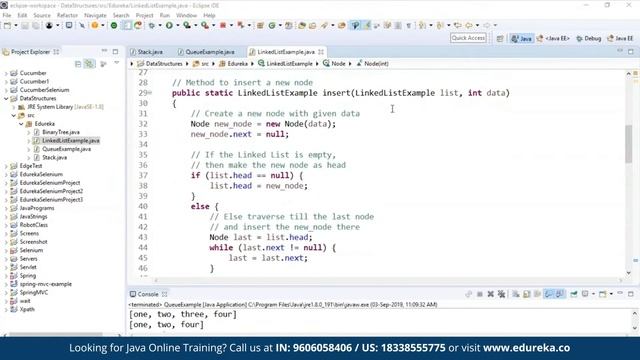This screenshot has width=640, height=360.
Task: Click the orange round icon in toolbar
Action: pos(94,25)
